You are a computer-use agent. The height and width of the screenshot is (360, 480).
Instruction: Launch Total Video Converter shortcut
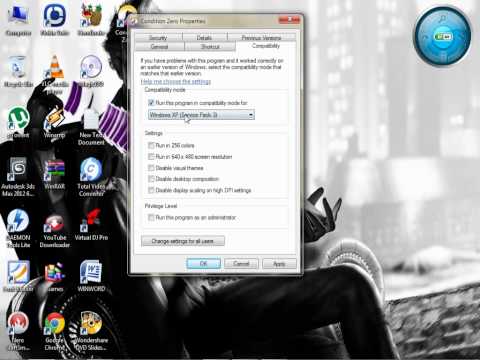91,177
